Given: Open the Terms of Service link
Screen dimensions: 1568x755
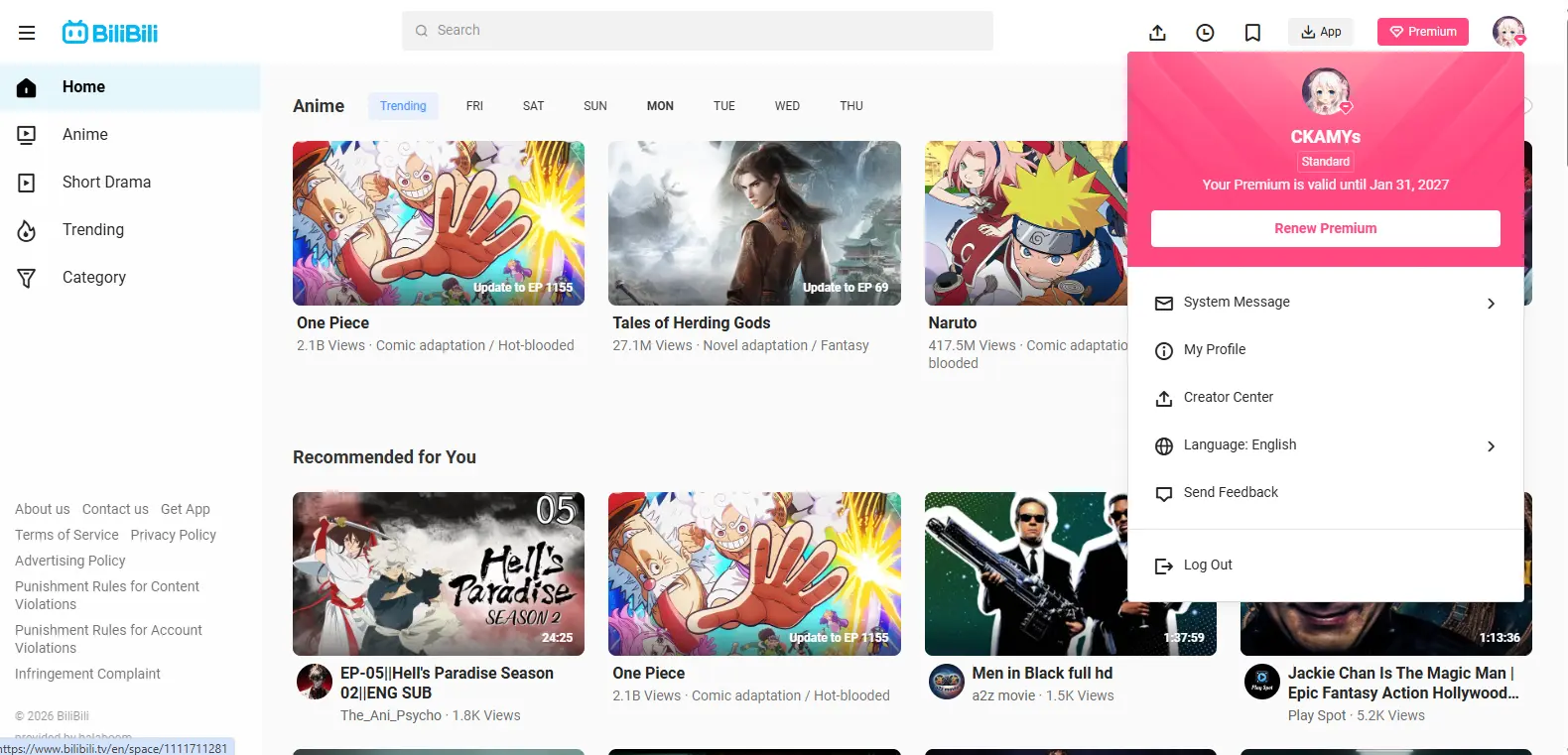Looking at the screenshot, I should [x=66, y=535].
